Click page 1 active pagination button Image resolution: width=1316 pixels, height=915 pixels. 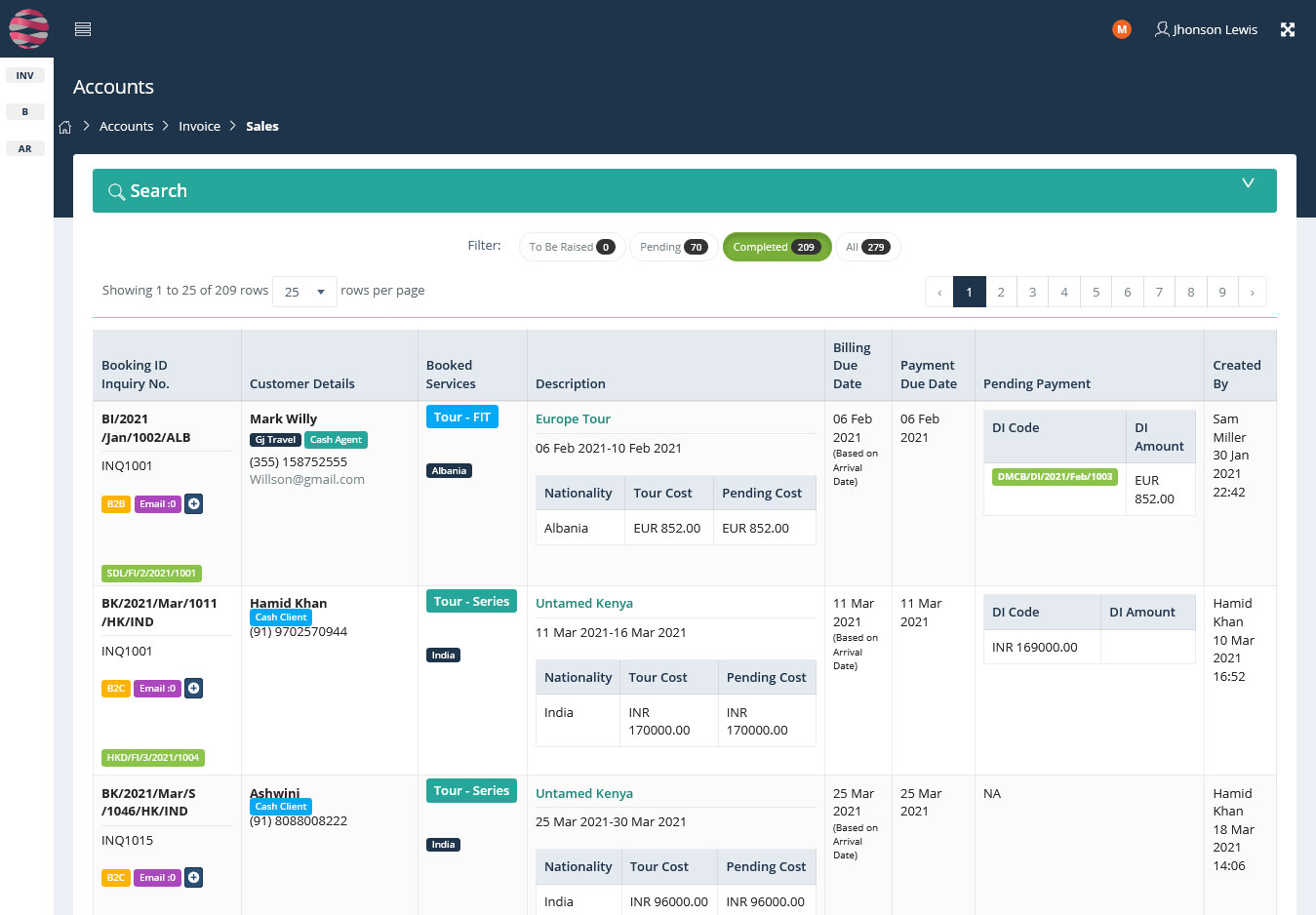[969, 292]
